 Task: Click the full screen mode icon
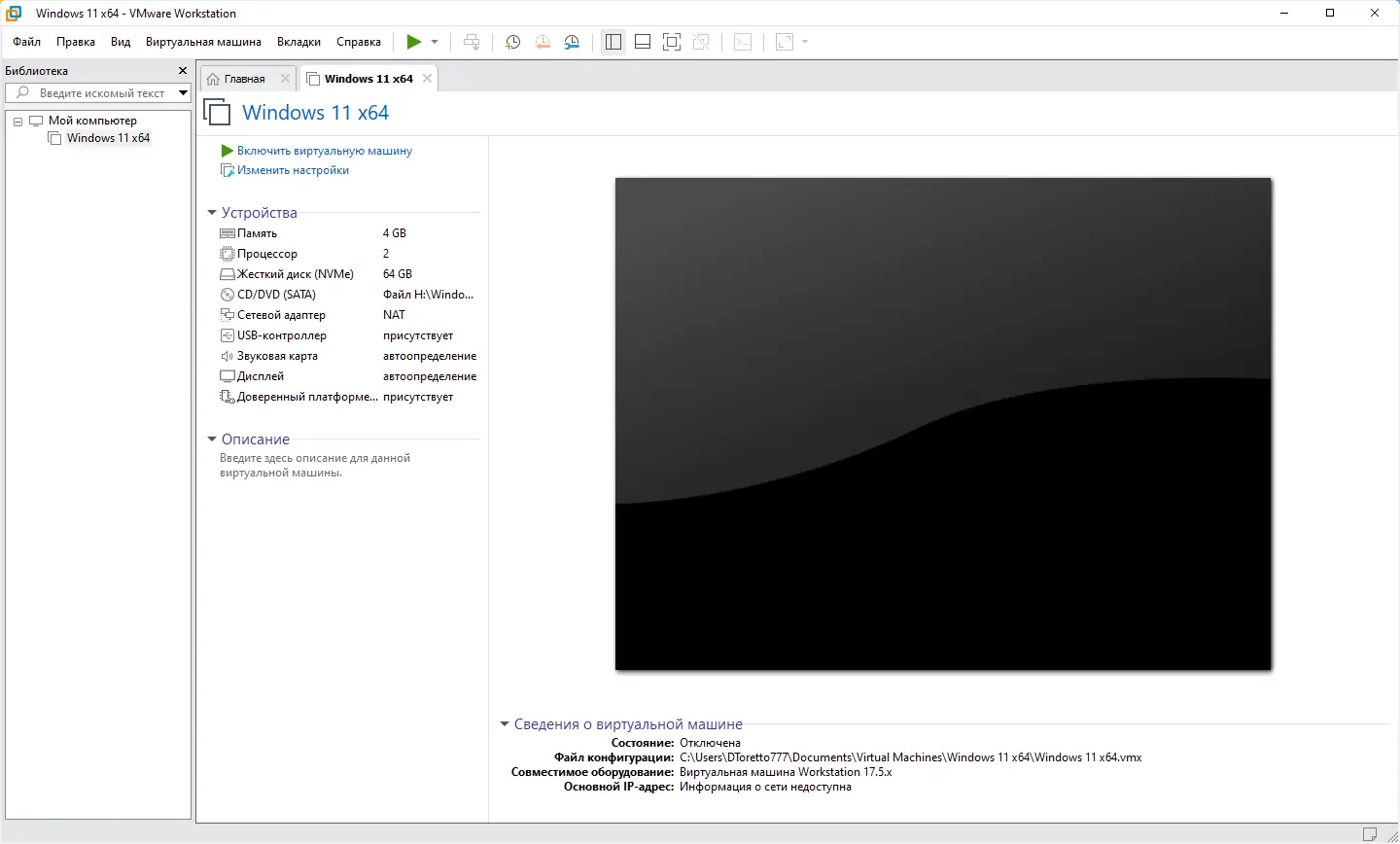pyautogui.click(x=672, y=42)
